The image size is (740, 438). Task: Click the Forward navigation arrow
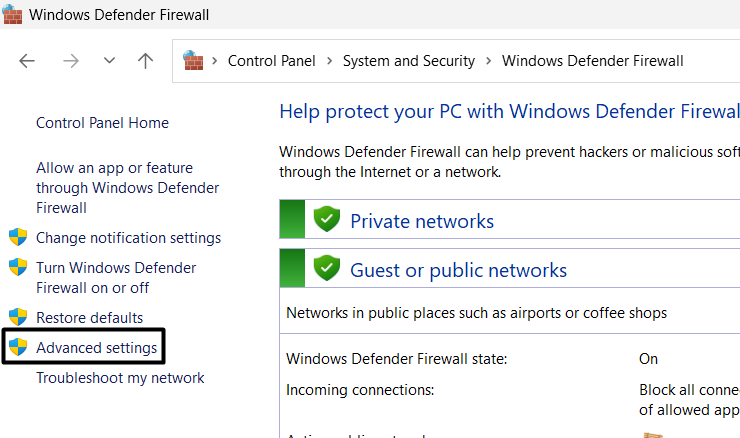point(71,61)
